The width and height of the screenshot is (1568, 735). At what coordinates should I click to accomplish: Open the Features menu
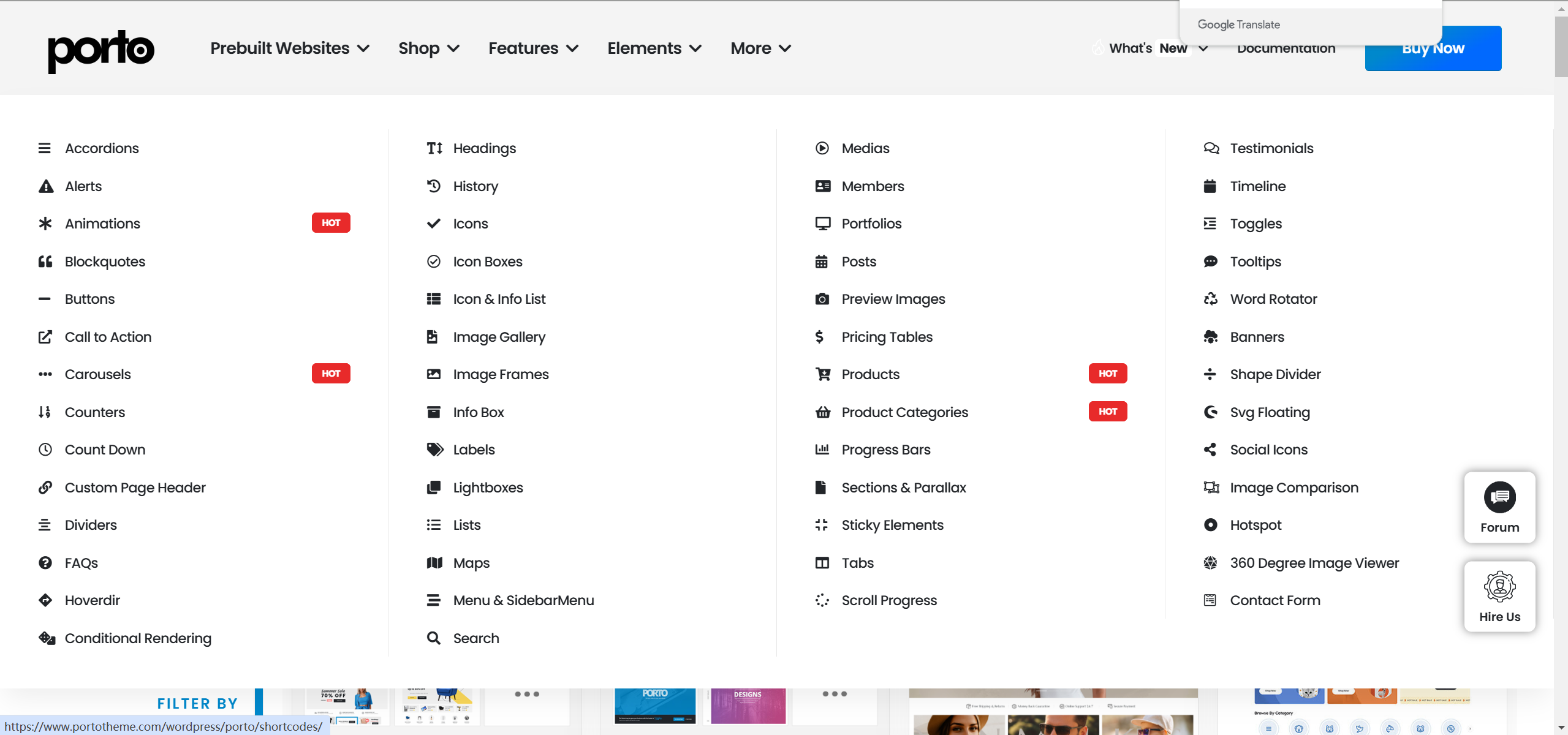pos(532,48)
